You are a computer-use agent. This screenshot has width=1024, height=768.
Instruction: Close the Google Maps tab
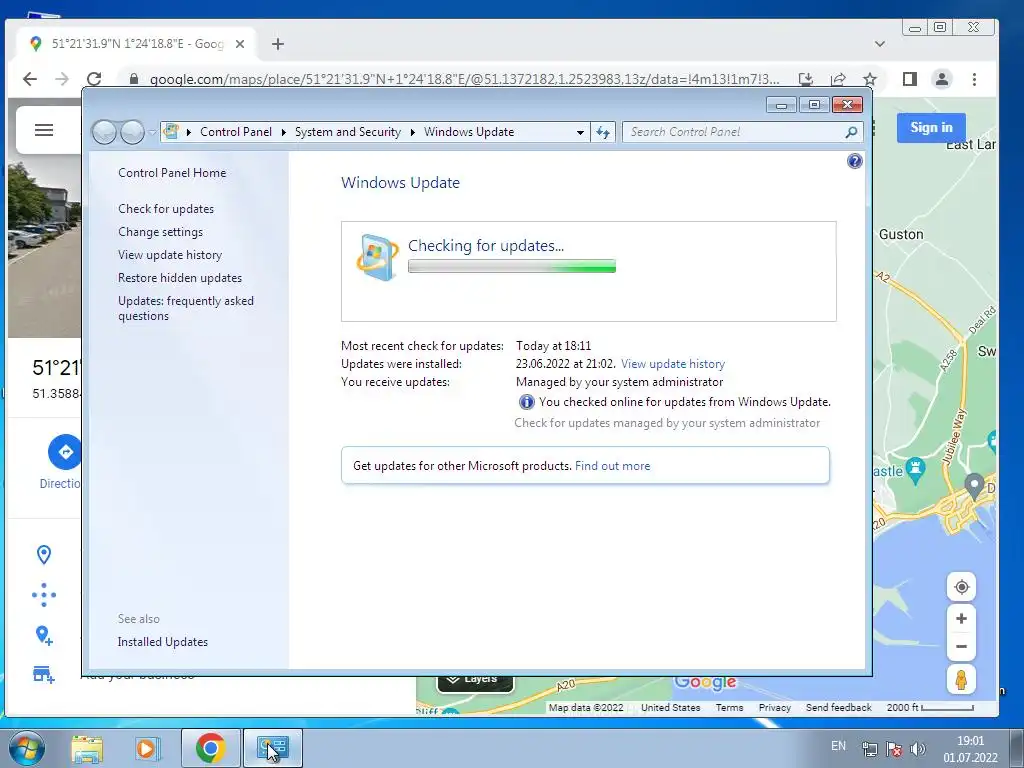pos(240,44)
